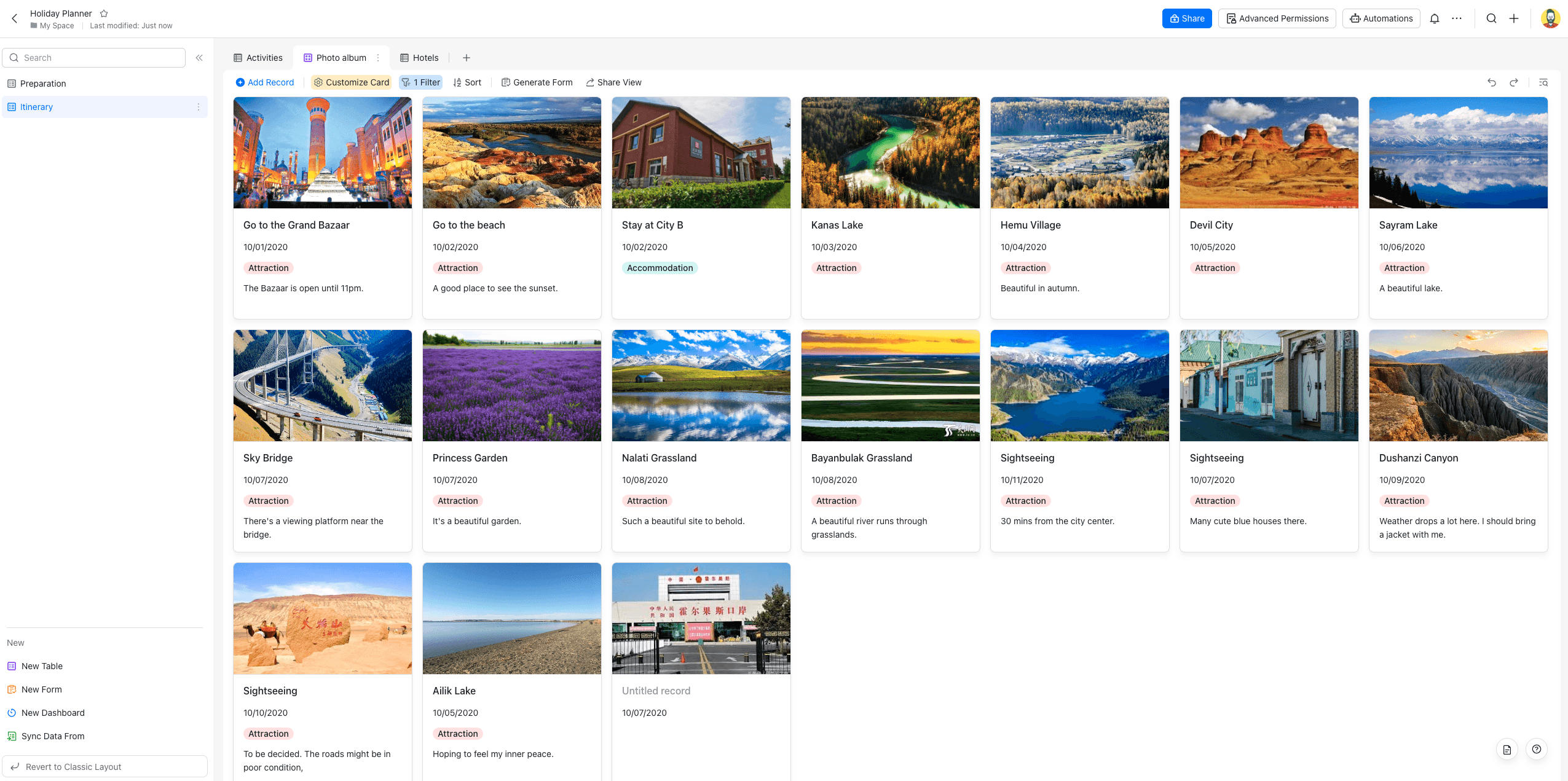Image resolution: width=1568 pixels, height=781 pixels.
Task: Click the top-right search magnifier icon
Action: tap(1491, 18)
